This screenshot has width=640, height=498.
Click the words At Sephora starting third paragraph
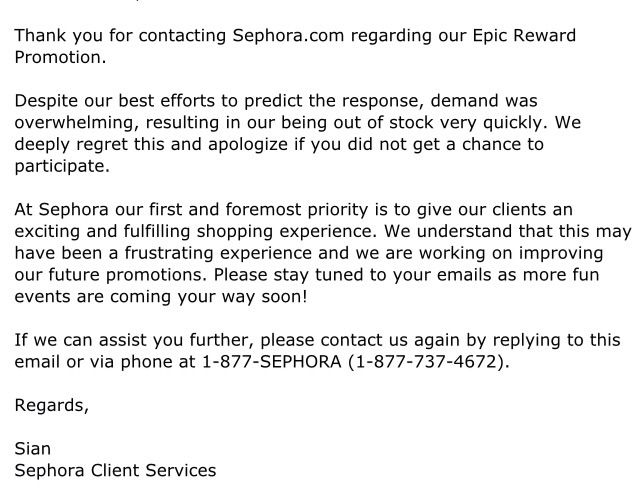click(x=62, y=210)
